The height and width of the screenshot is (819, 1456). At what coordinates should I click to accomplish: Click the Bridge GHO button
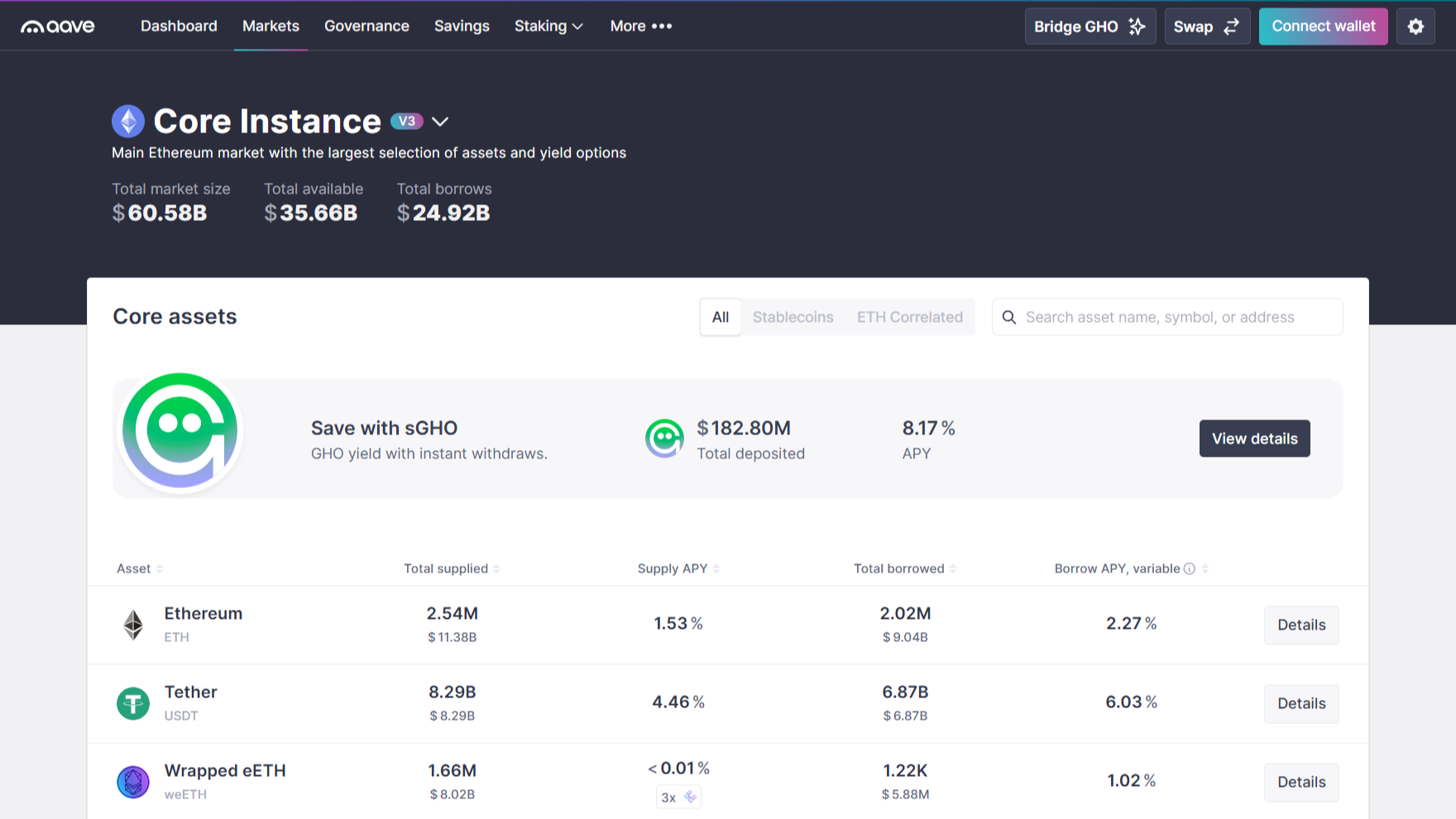click(1090, 26)
